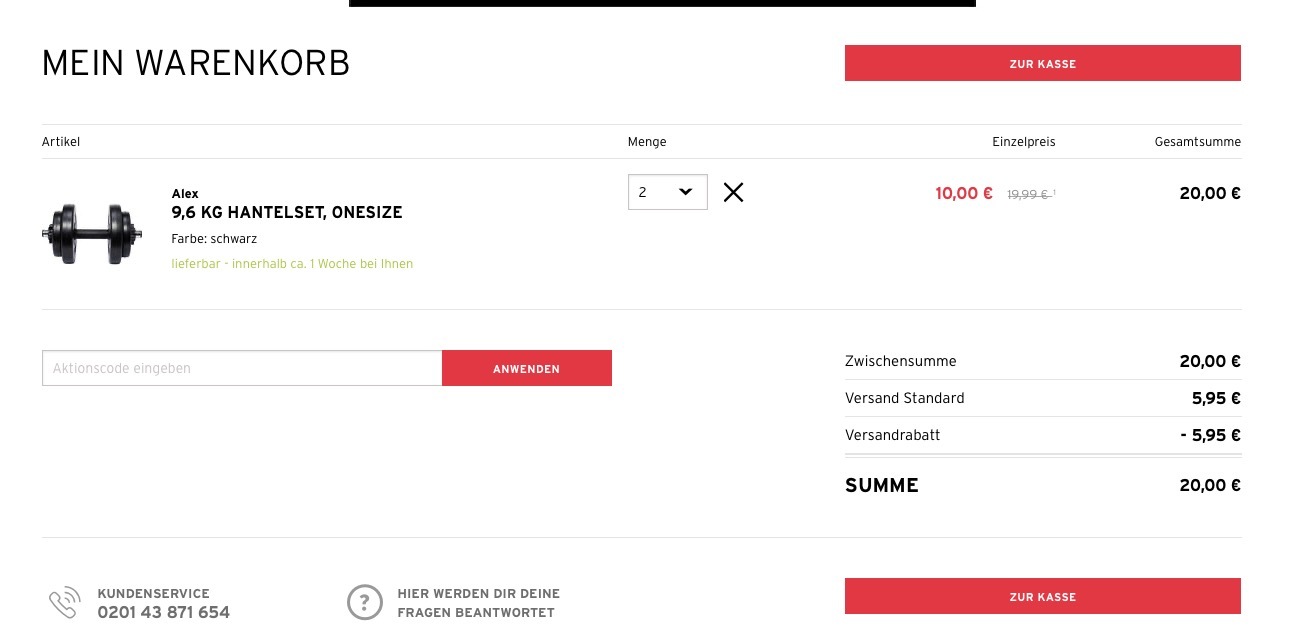This screenshot has height=639, width=1295.
Task: Click the Mein Warenkorb heading
Action: click(196, 63)
